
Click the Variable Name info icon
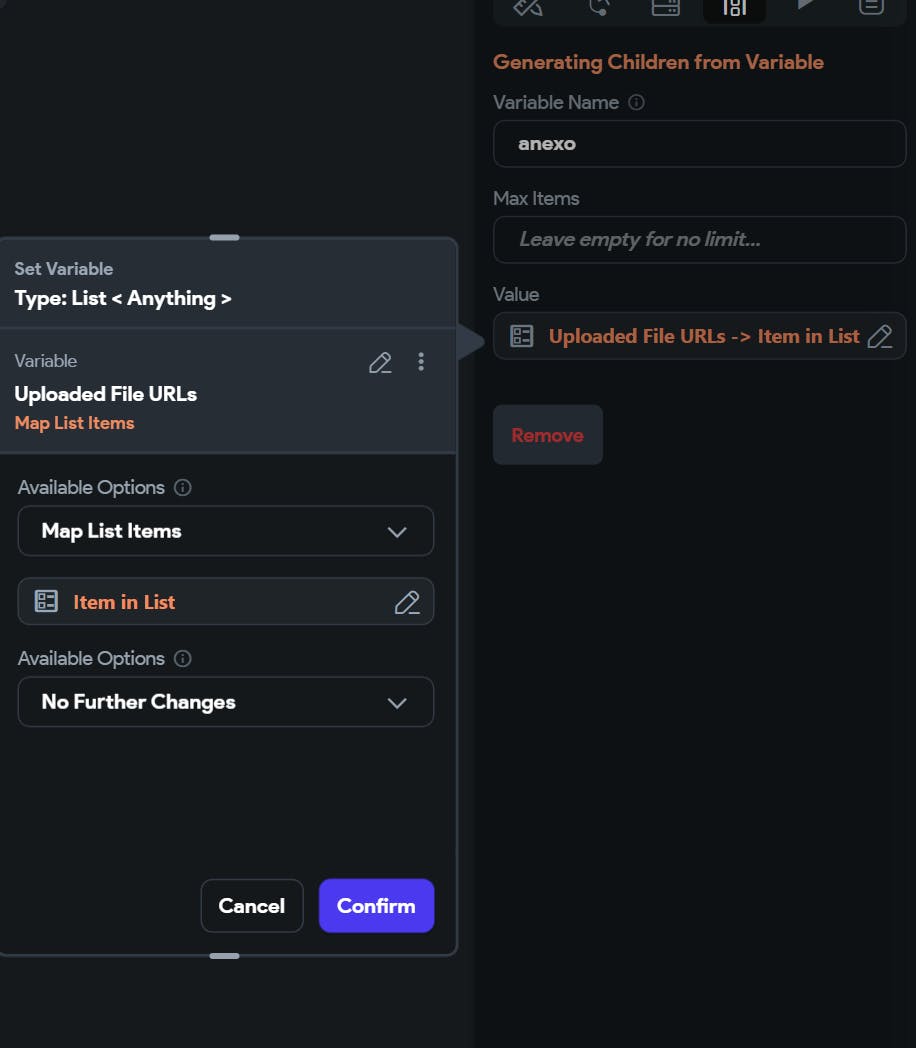(x=636, y=102)
